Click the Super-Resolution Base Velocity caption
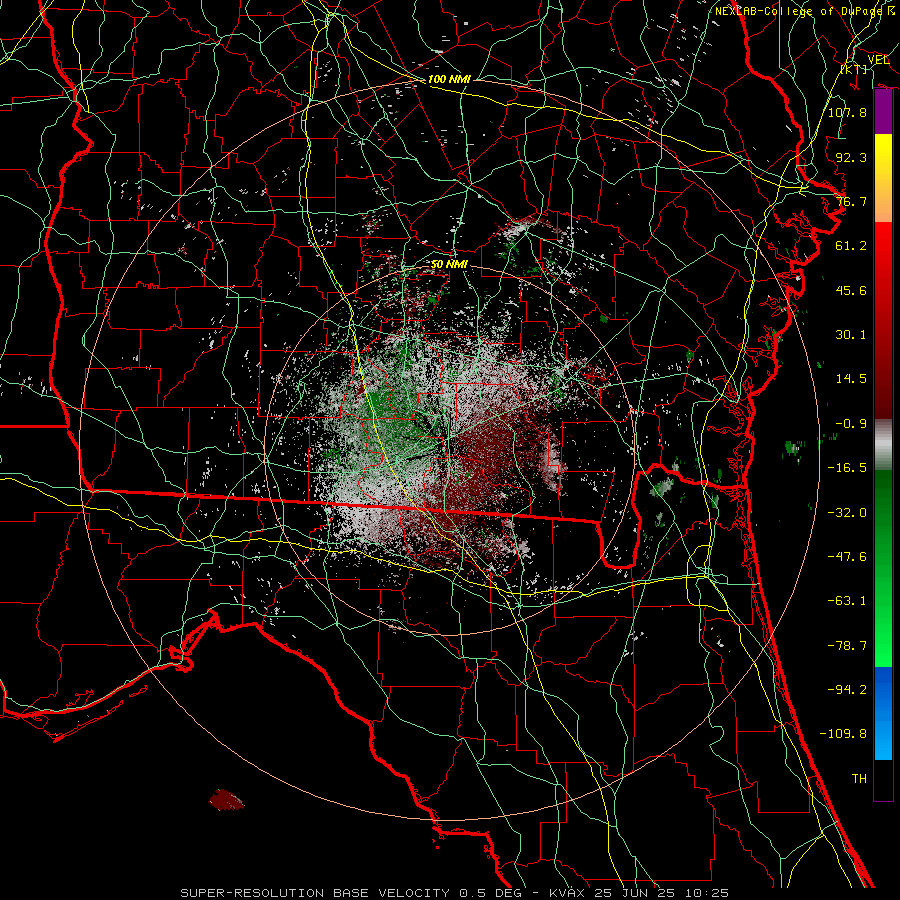900x900 pixels. 455,893
